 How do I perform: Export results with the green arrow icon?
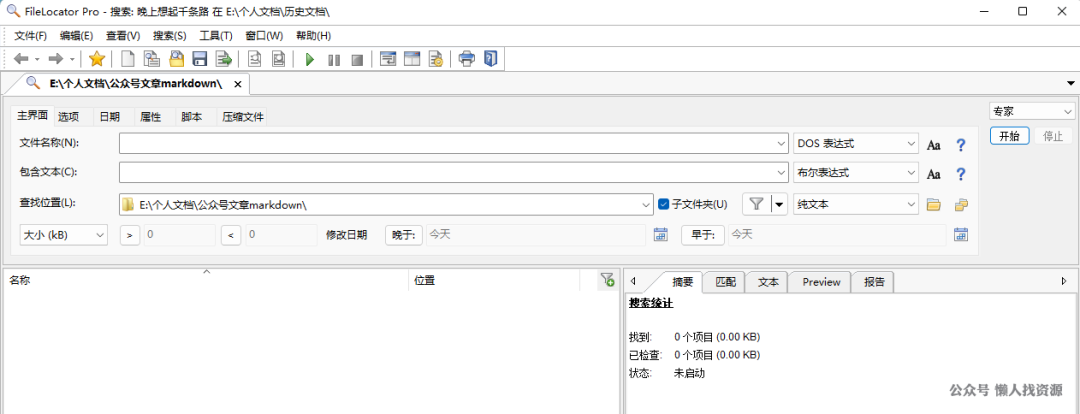(x=224, y=59)
